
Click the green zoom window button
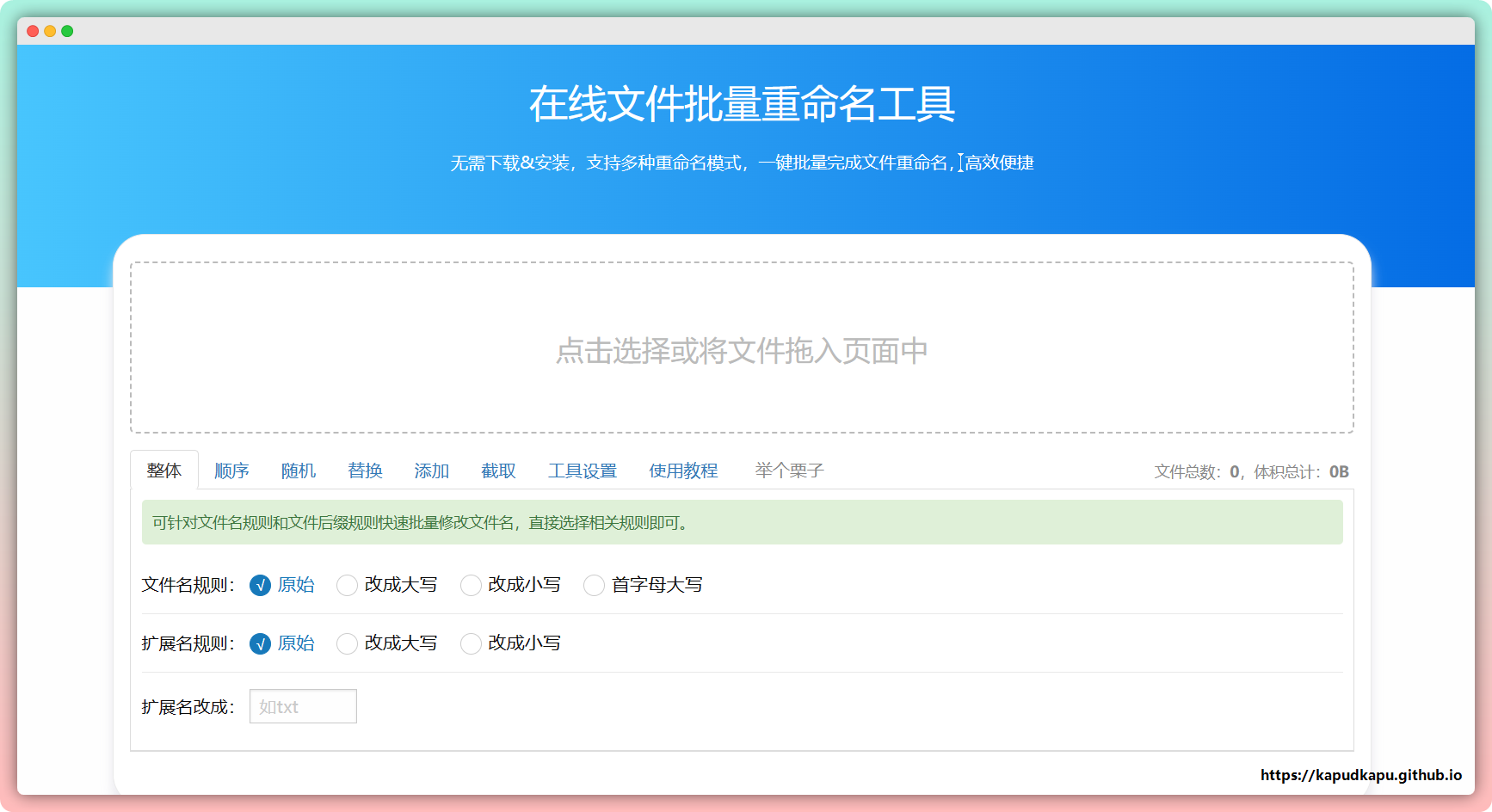tap(67, 31)
